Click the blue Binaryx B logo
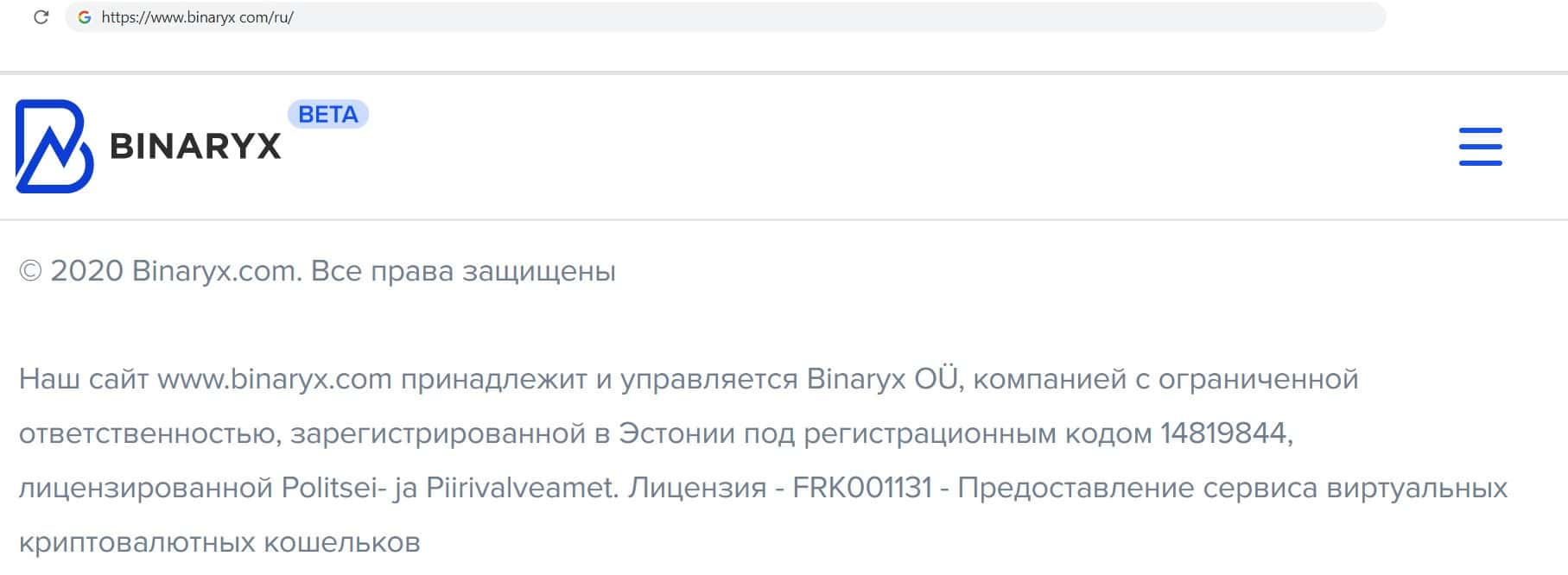The width and height of the screenshot is (1568, 575). tap(54, 146)
